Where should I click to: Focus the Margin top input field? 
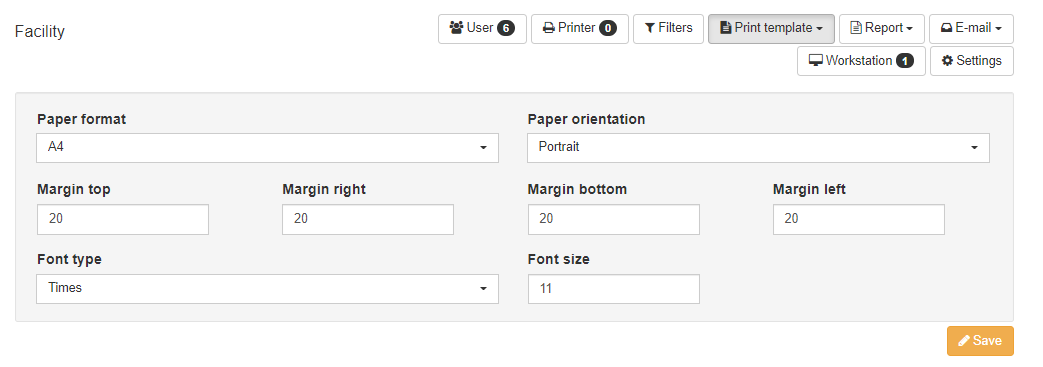coord(123,219)
